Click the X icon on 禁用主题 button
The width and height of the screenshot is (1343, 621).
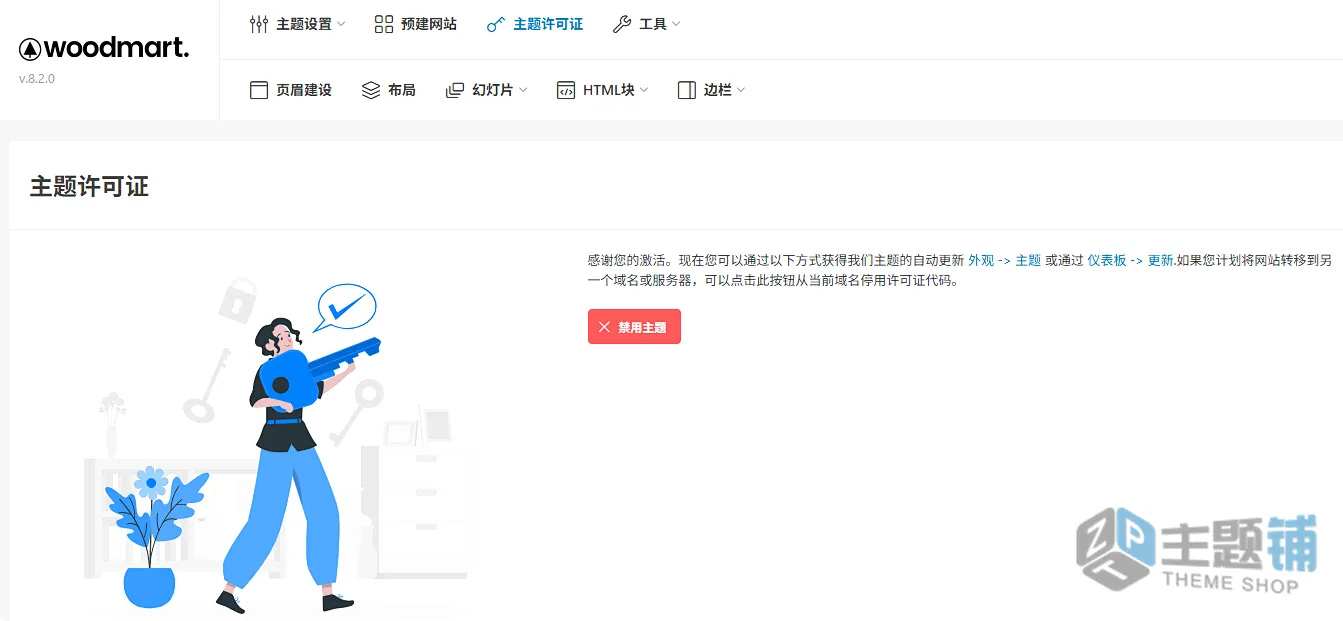pyautogui.click(x=604, y=327)
